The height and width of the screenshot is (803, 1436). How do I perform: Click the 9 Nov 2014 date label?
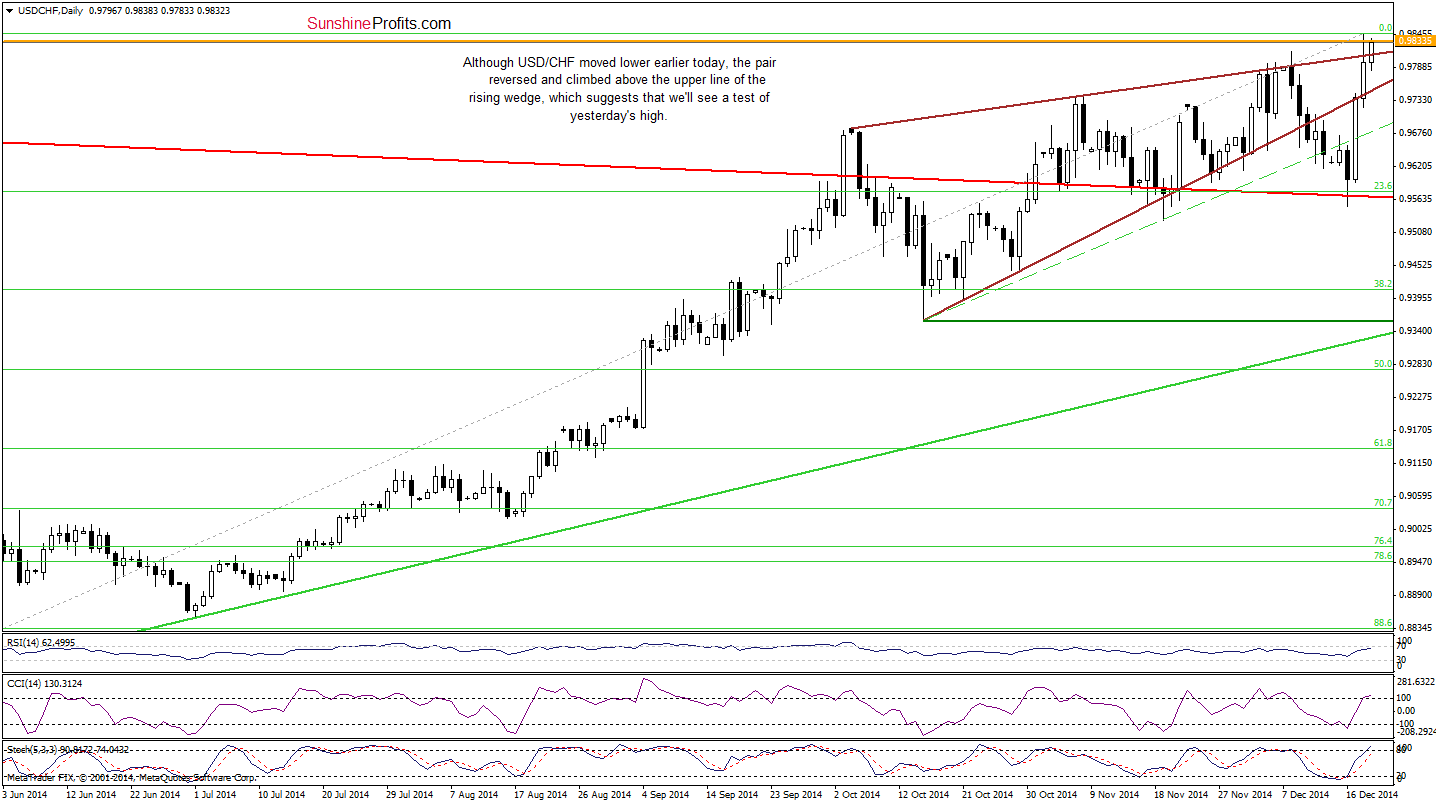(1115, 795)
